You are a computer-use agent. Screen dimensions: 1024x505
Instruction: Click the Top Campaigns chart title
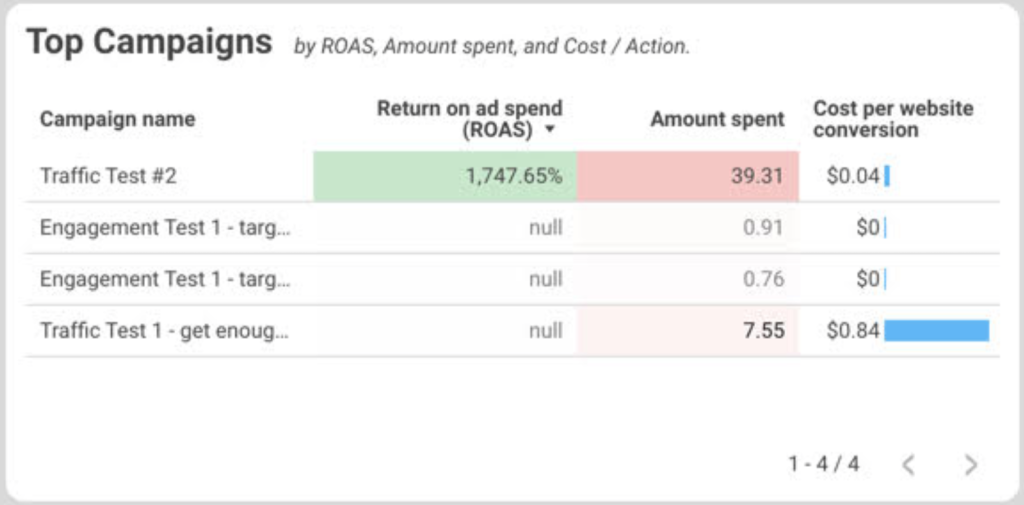[149, 42]
